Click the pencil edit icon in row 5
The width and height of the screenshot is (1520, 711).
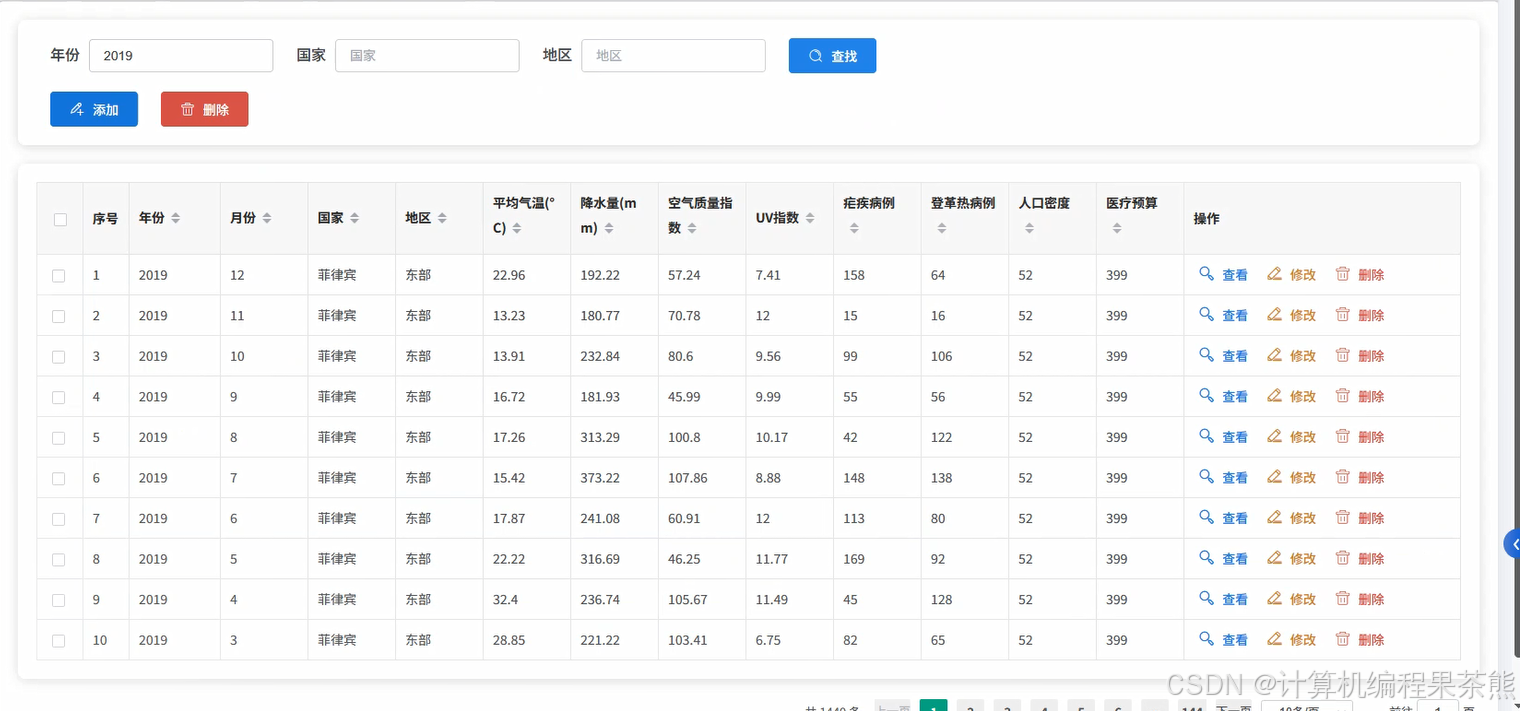(x=1274, y=436)
